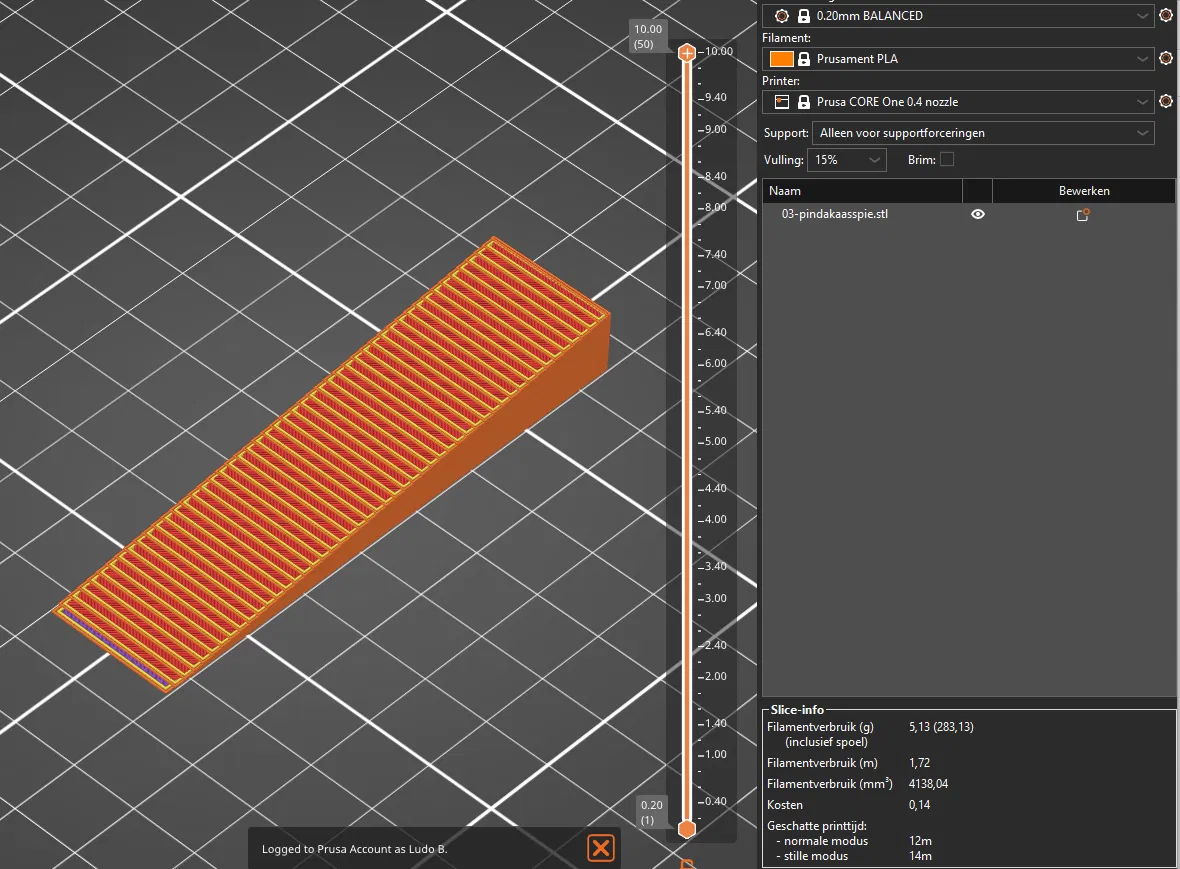Enable the Brim checkbox
Screen dimensions: 1180x869
tap(947, 160)
